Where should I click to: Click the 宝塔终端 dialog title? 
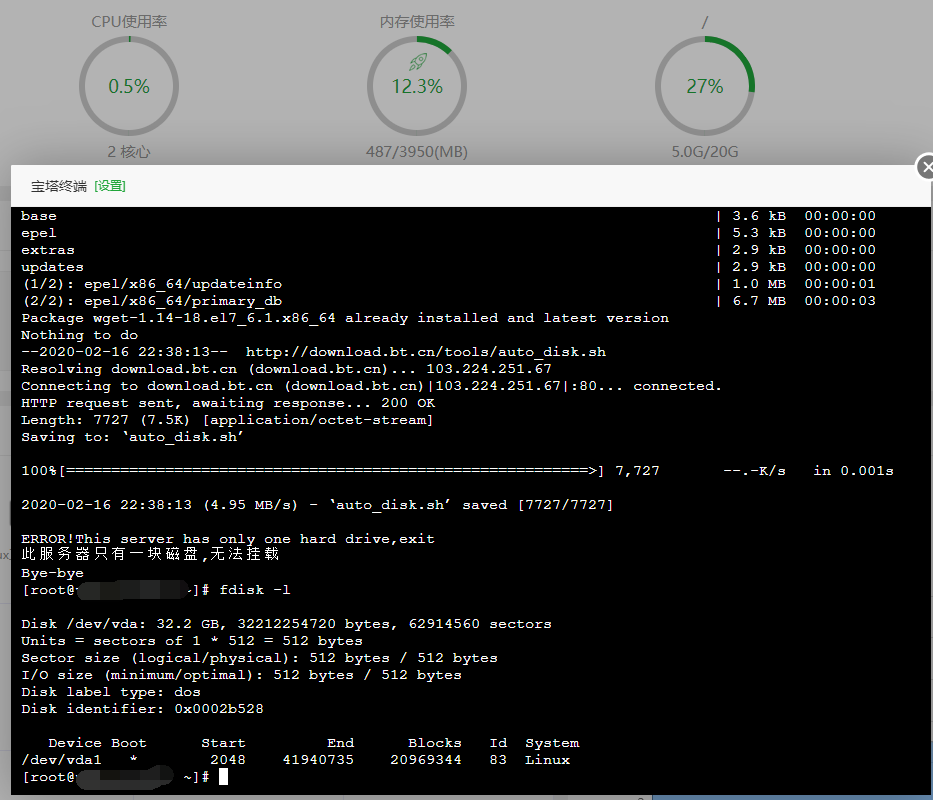point(59,186)
